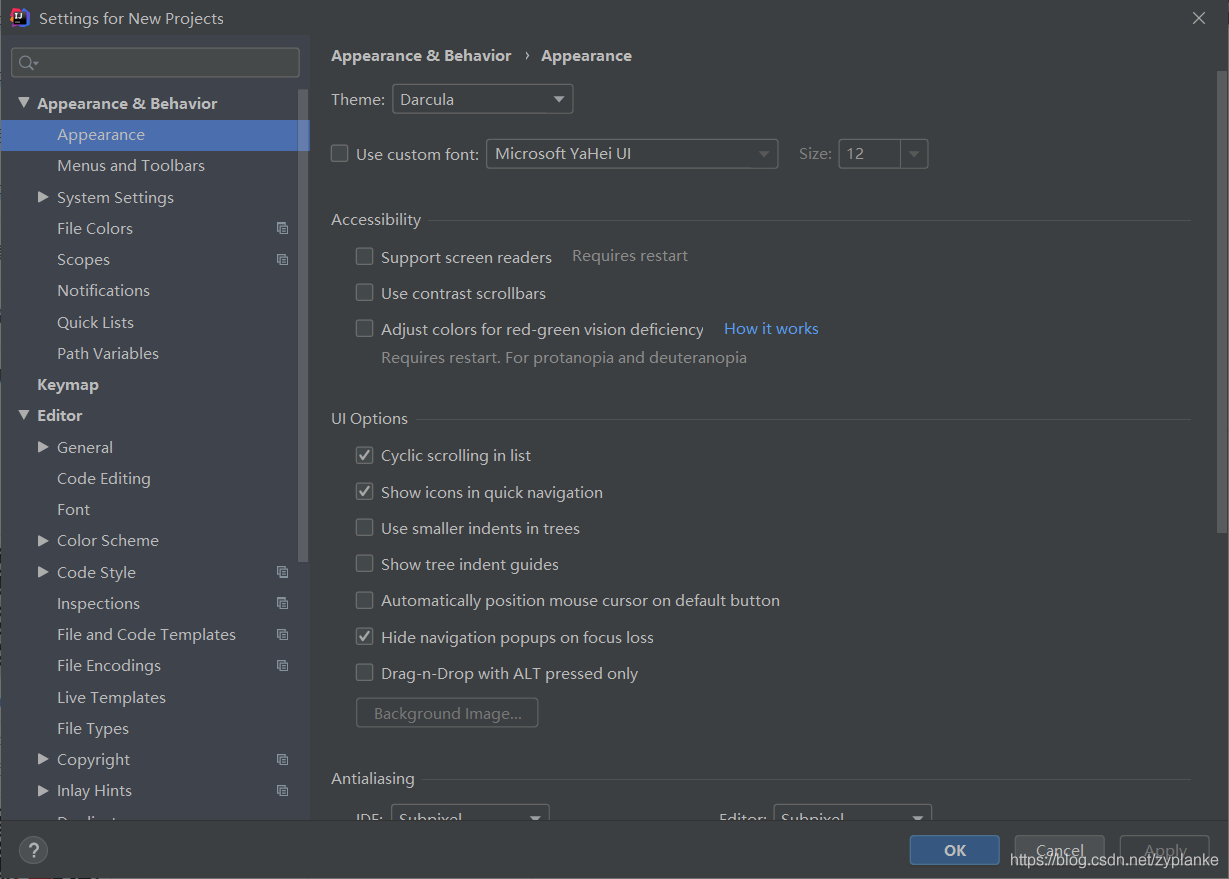Click the icon next to Inlay Hints
This screenshot has height=879, width=1229.
(282, 790)
